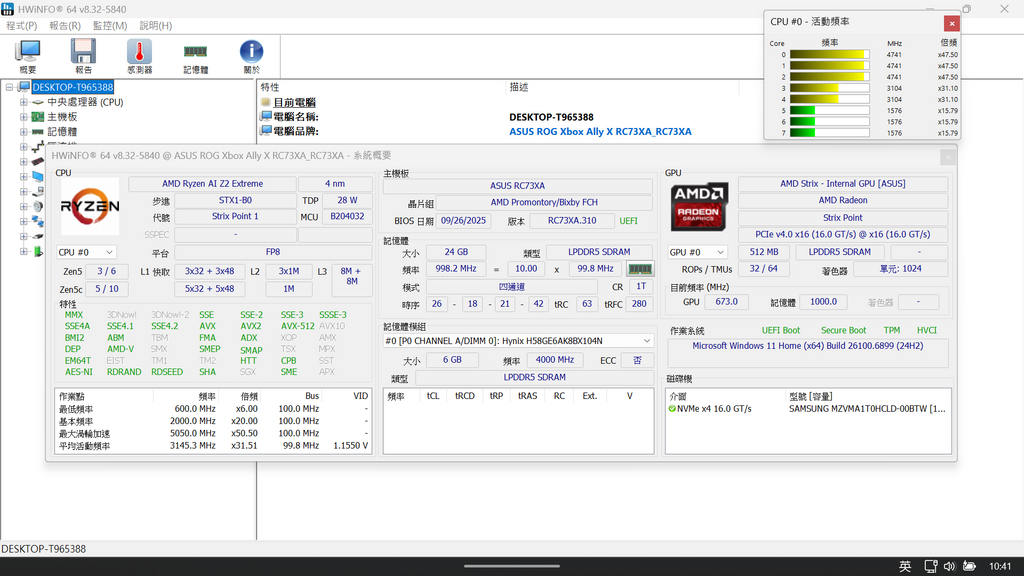Expand the 主機板 tree node
Image resolution: width=1024 pixels, height=576 pixels.
pos(24,117)
